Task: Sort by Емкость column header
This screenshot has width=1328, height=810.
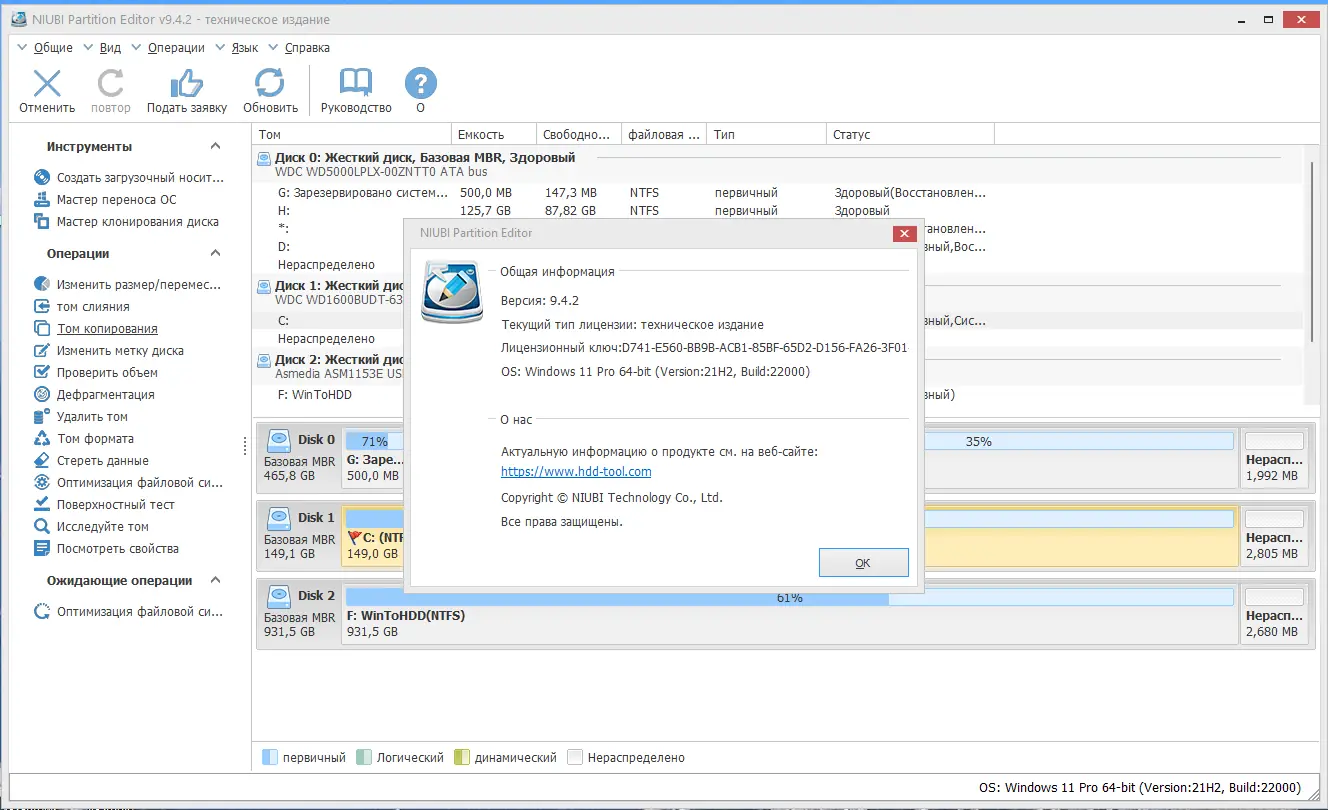Action: (x=493, y=134)
